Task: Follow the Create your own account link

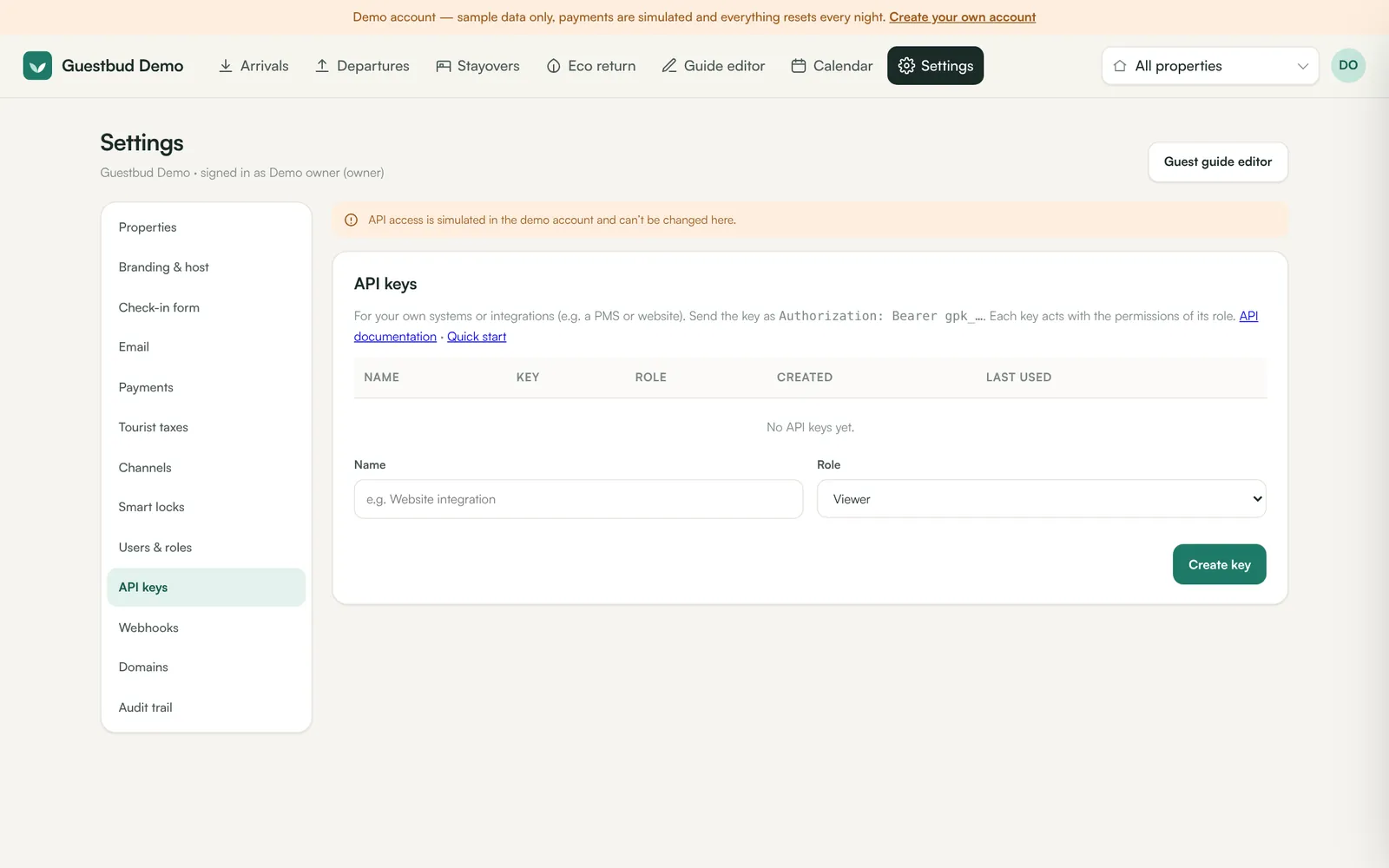Action: coord(962,17)
